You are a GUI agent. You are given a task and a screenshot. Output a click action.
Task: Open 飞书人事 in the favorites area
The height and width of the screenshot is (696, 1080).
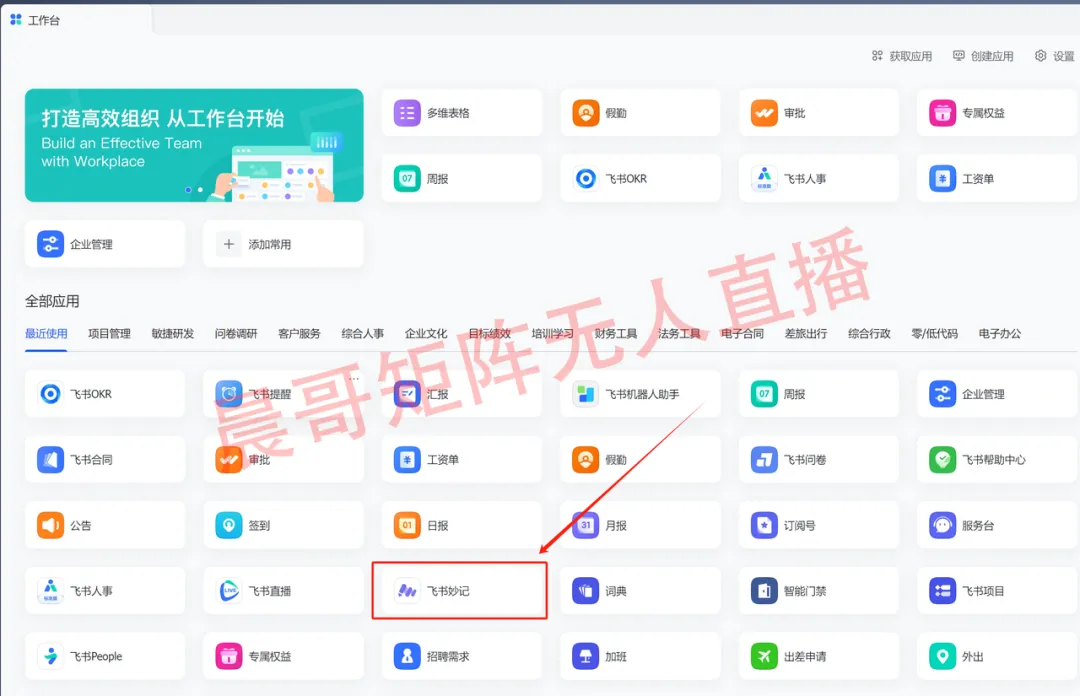click(x=818, y=178)
